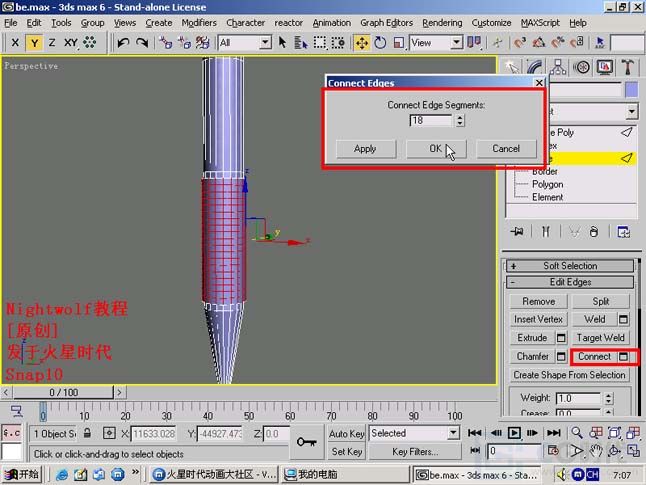Open the Utilities hammer panel tab
The width and height of the screenshot is (646, 485).
coord(627,67)
